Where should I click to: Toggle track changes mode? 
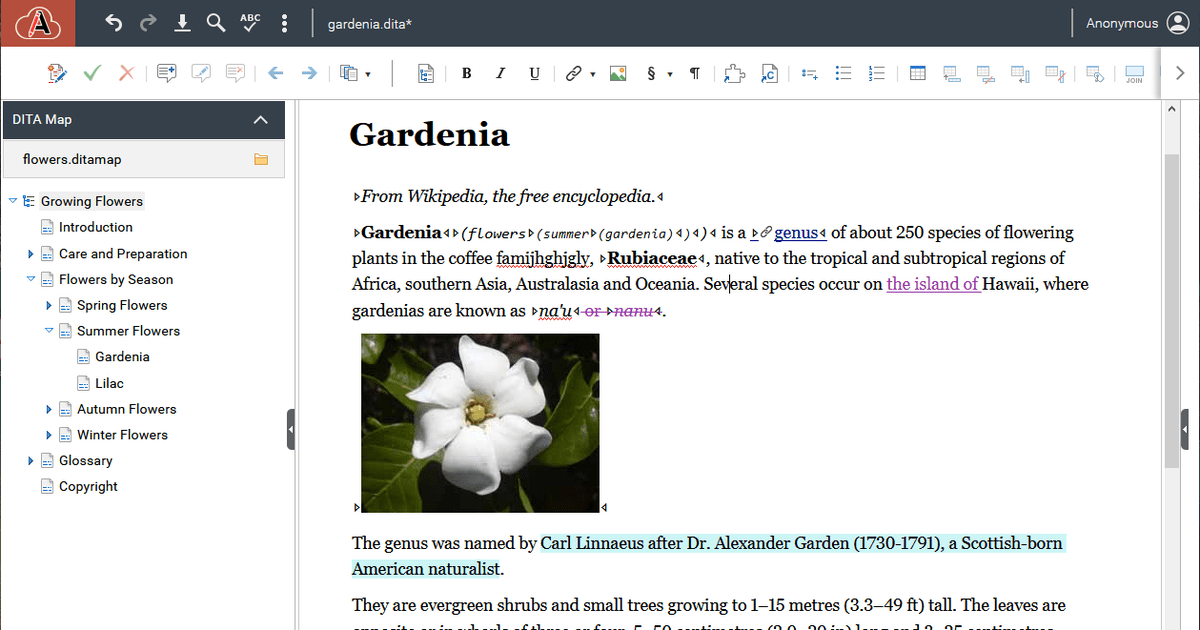point(57,73)
